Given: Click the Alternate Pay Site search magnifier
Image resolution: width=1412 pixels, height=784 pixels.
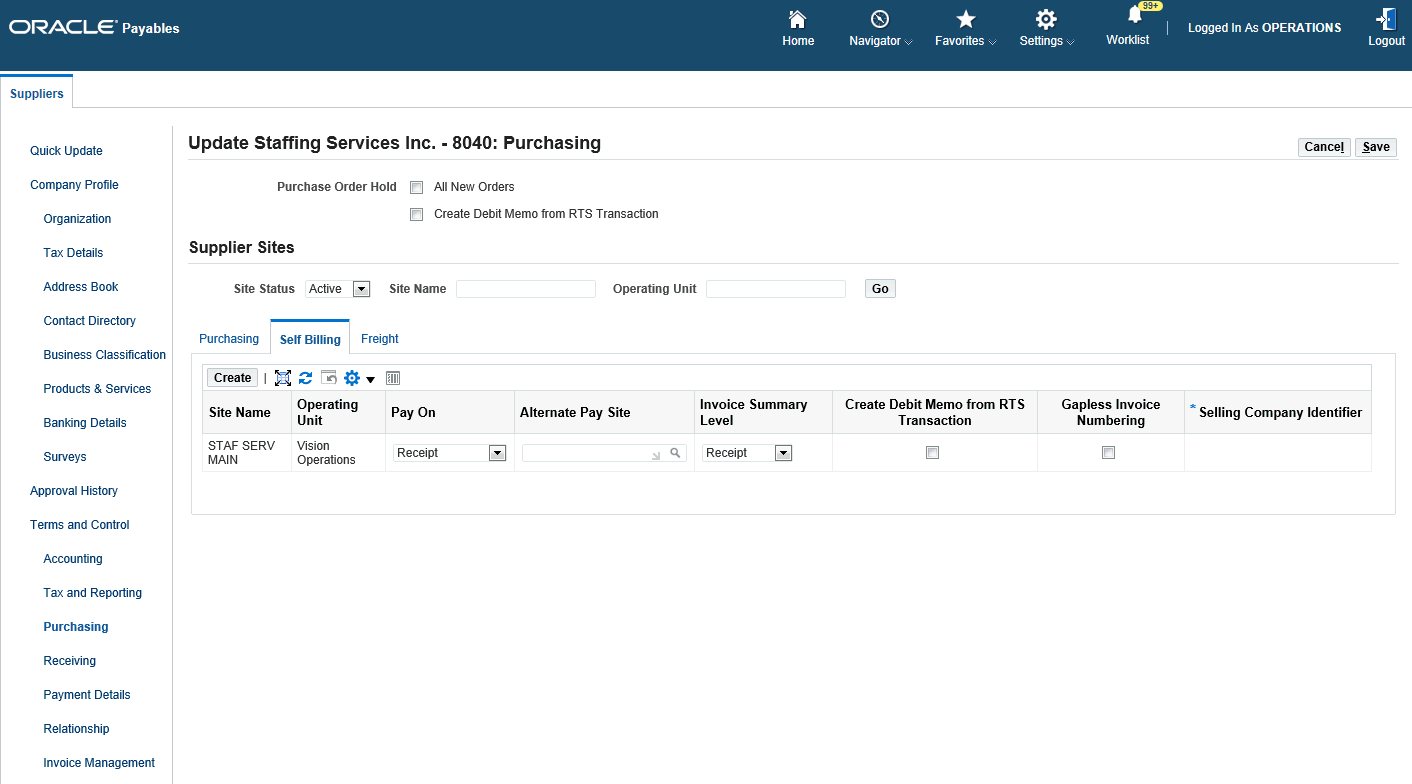Looking at the screenshot, I should [676, 453].
